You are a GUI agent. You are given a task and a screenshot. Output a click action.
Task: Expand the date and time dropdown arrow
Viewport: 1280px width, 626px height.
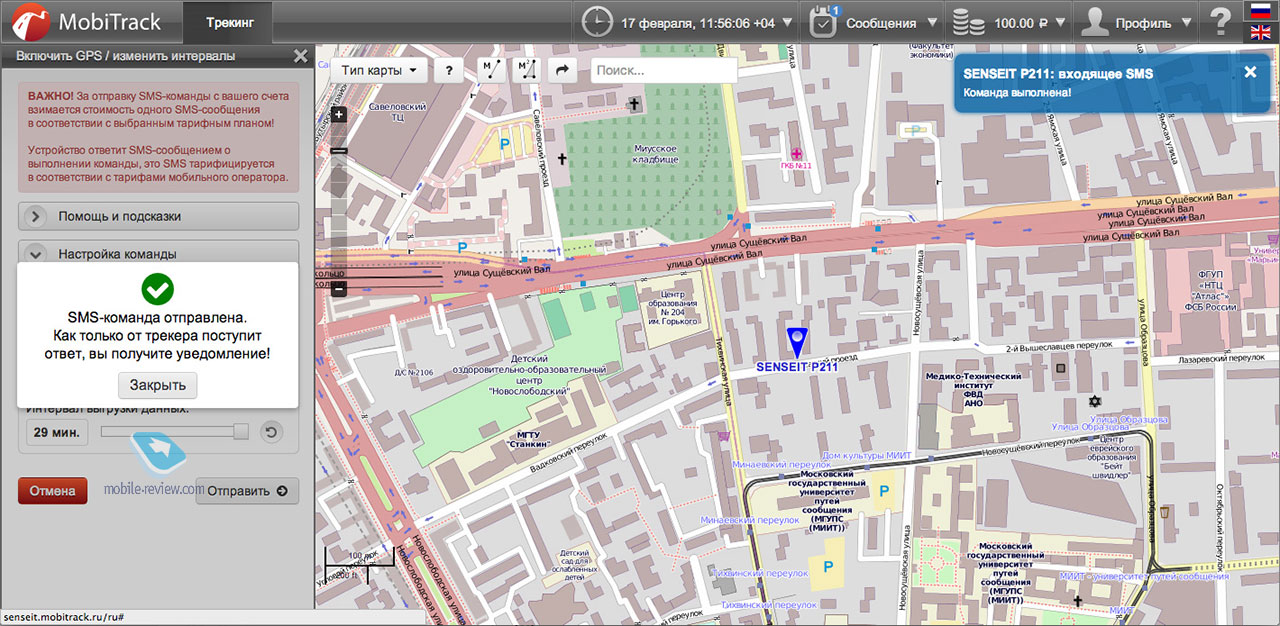coord(788,22)
